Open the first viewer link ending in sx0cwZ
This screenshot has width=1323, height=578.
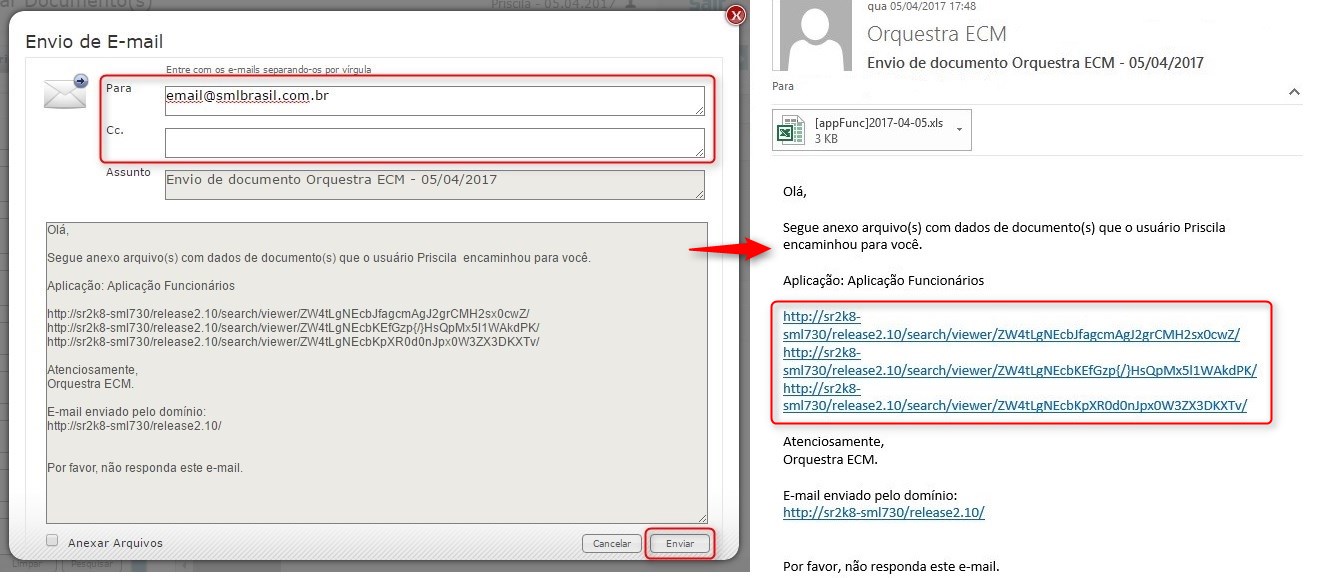point(1010,335)
